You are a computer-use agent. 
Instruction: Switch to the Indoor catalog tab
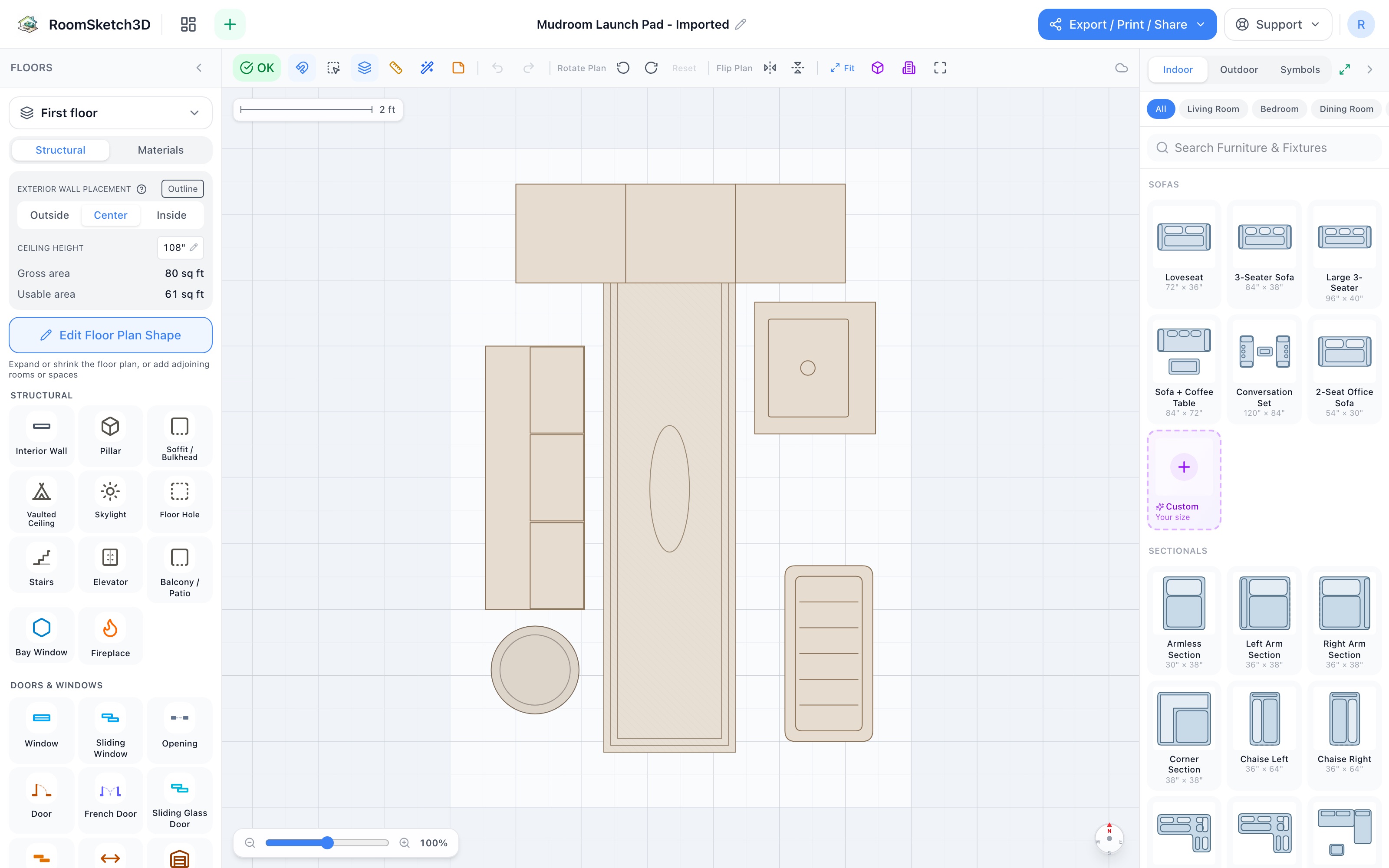(1178, 69)
